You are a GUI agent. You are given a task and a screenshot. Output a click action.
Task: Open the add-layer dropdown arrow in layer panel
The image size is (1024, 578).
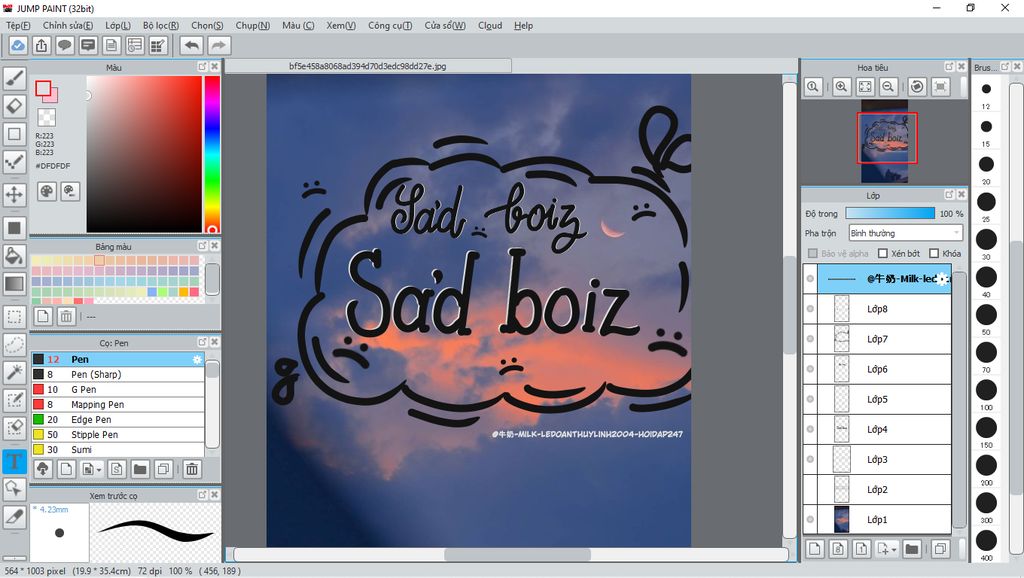pos(894,549)
